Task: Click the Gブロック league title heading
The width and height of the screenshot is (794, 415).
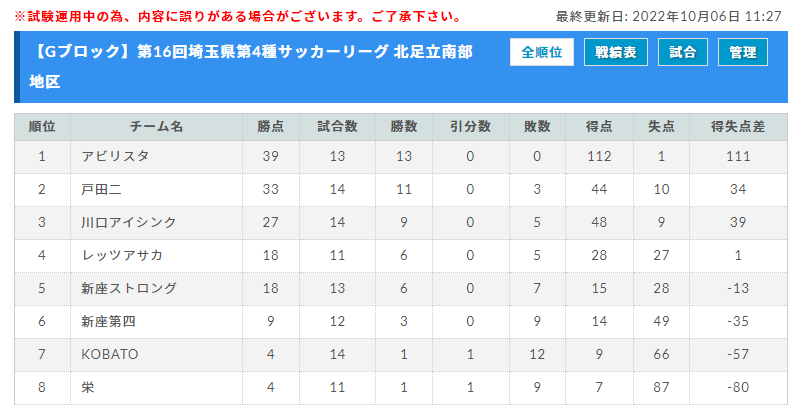Action: click(x=251, y=66)
